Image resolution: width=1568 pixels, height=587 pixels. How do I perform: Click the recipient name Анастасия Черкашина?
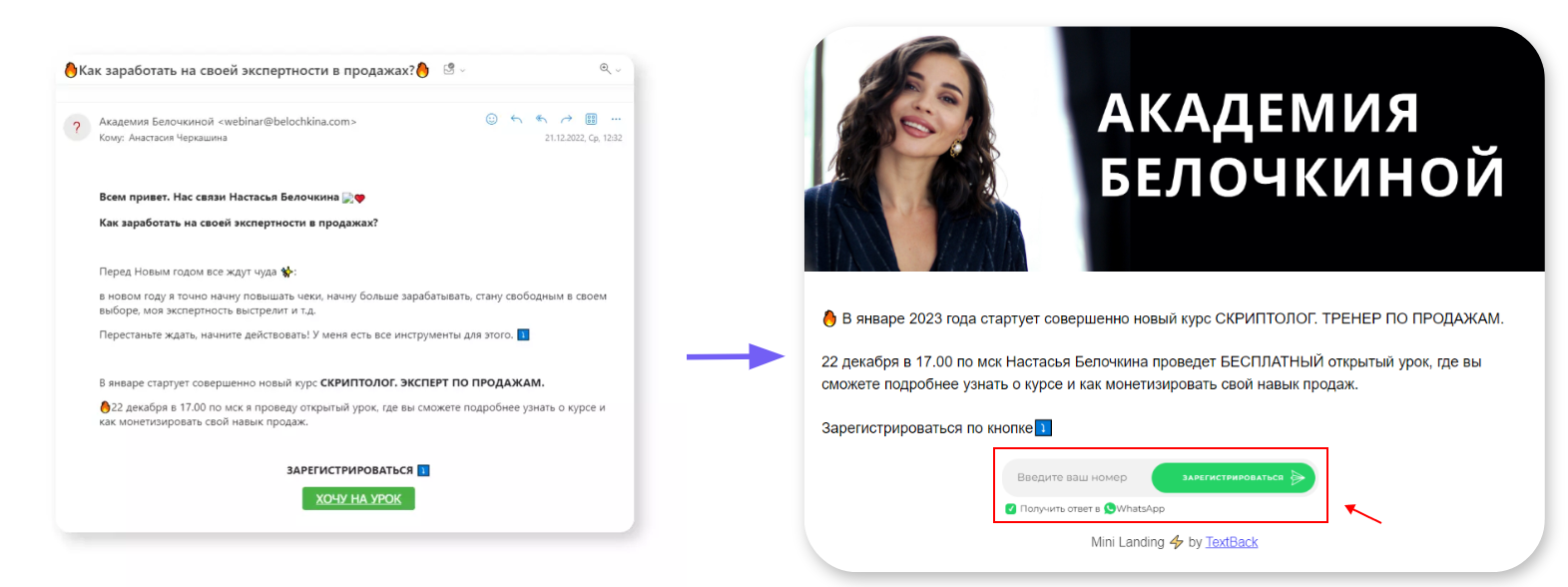(x=178, y=138)
